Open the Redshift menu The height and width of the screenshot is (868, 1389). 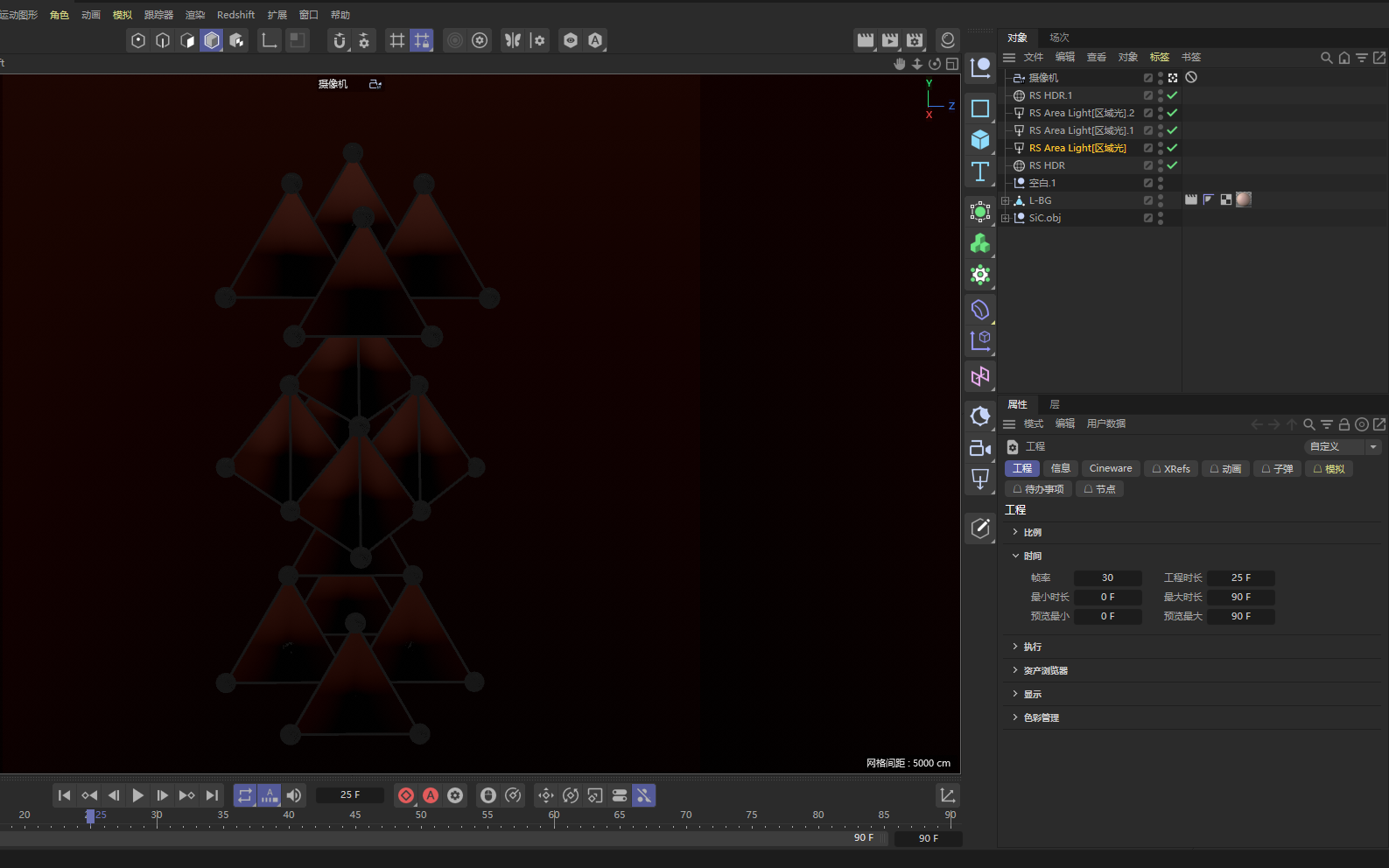pyautogui.click(x=235, y=15)
